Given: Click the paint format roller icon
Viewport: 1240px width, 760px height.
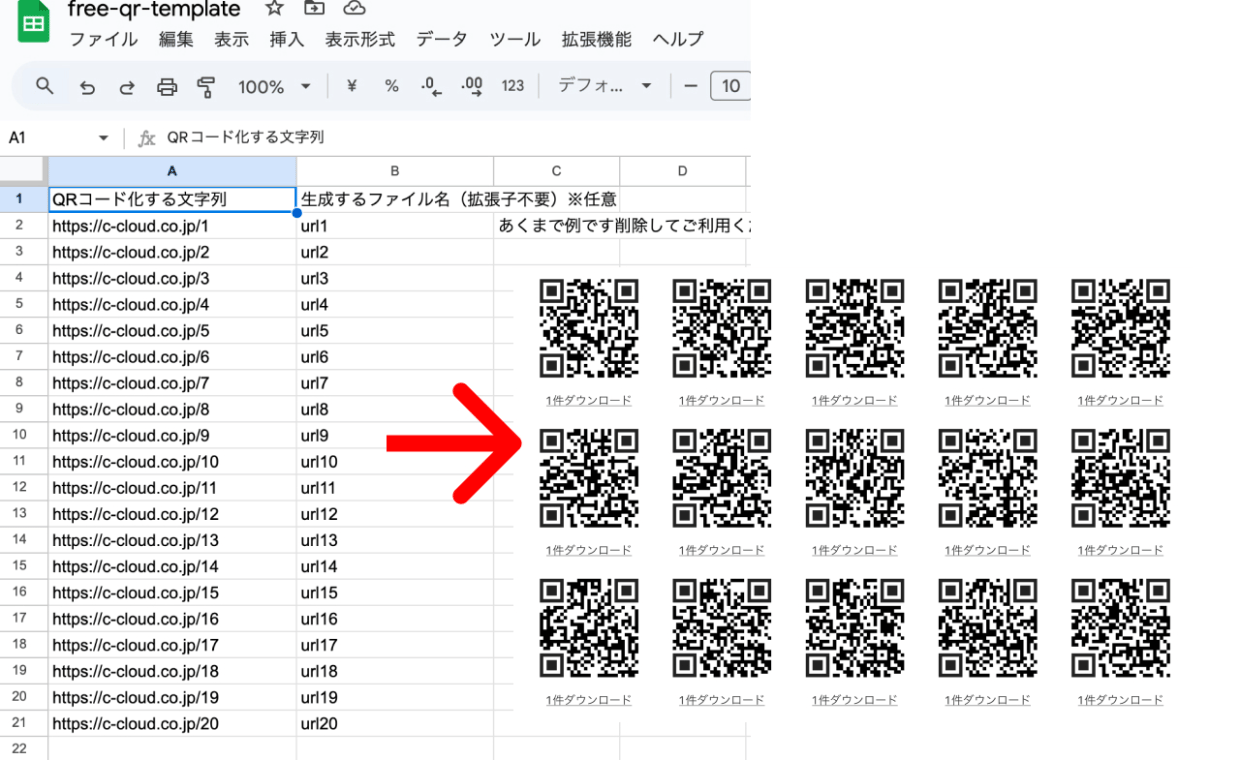Looking at the screenshot, I should pyautogui.click(x=206, y=87).
